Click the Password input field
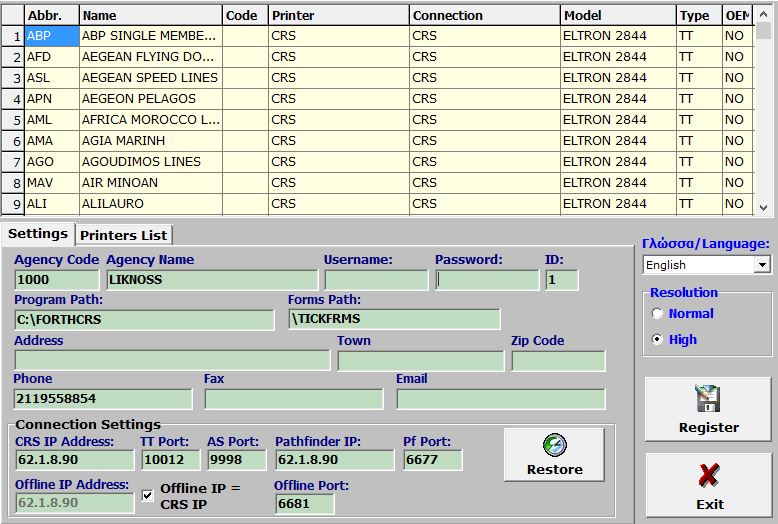778x524 pixels. point(486,280)
